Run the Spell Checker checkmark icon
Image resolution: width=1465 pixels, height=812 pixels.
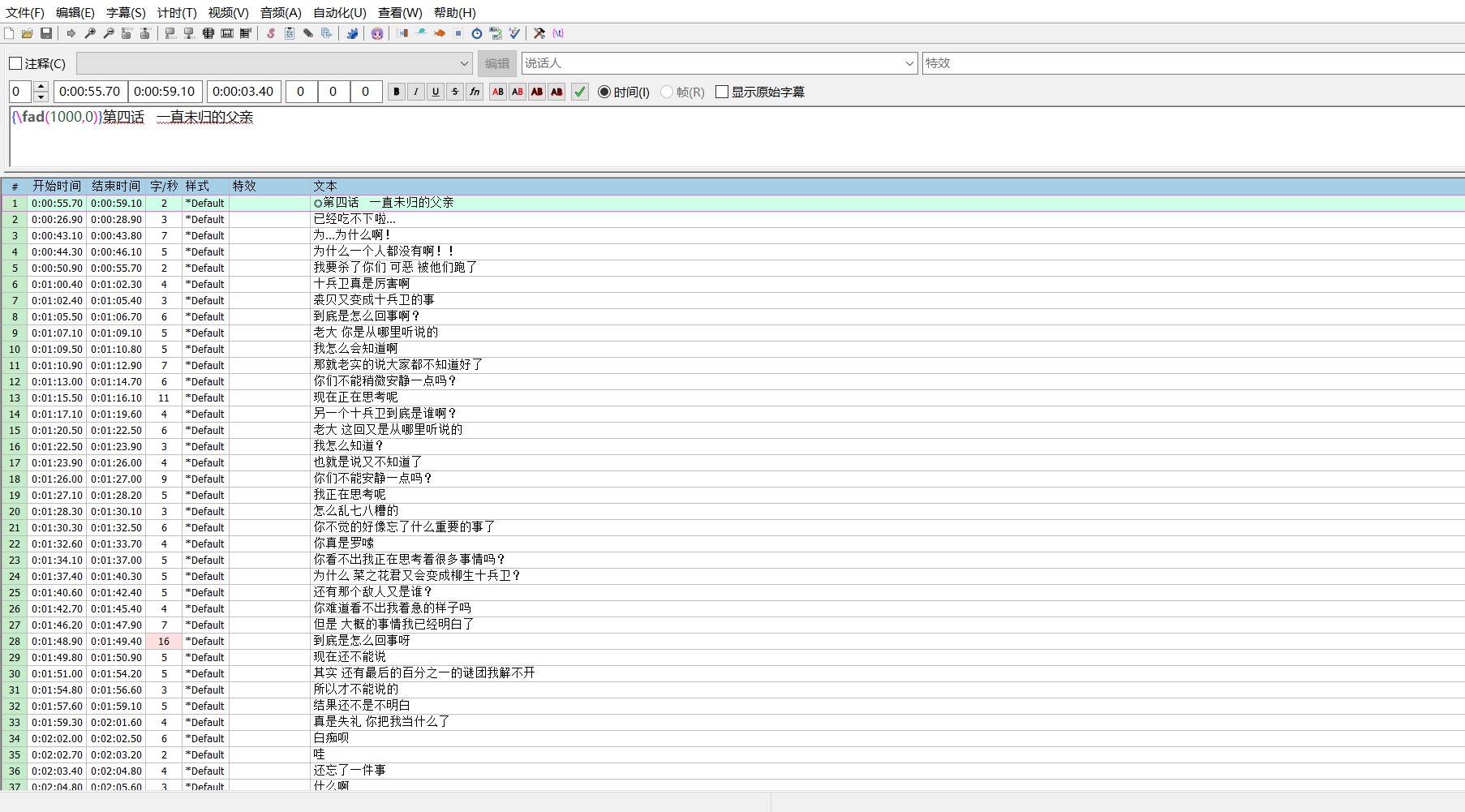click(514, 33)
